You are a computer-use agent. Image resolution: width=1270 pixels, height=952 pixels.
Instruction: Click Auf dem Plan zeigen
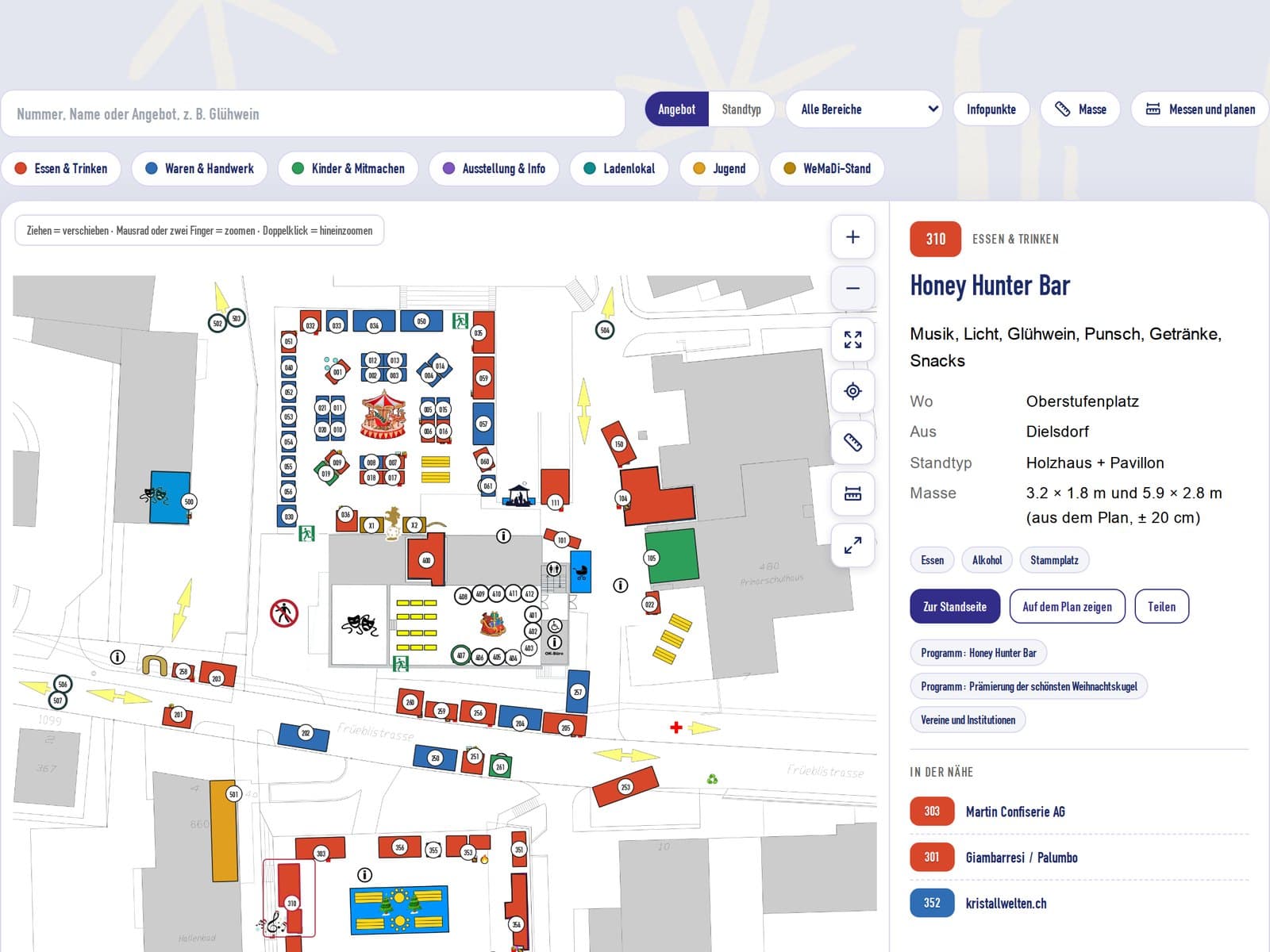point(1067,606)
